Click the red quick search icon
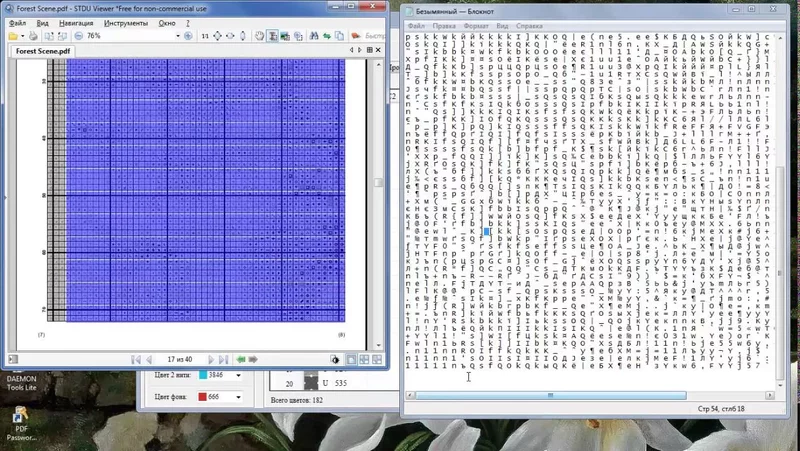This screenshot has height=451, width=800. tap(356, 36)
